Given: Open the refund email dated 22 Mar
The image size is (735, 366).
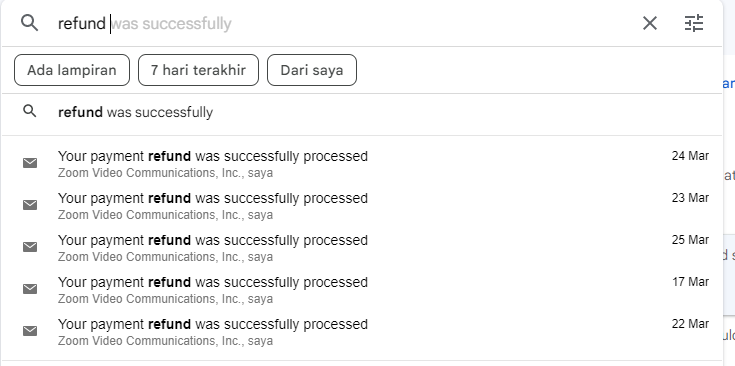Looking at the screenshot, I should (x=362, y=332).
